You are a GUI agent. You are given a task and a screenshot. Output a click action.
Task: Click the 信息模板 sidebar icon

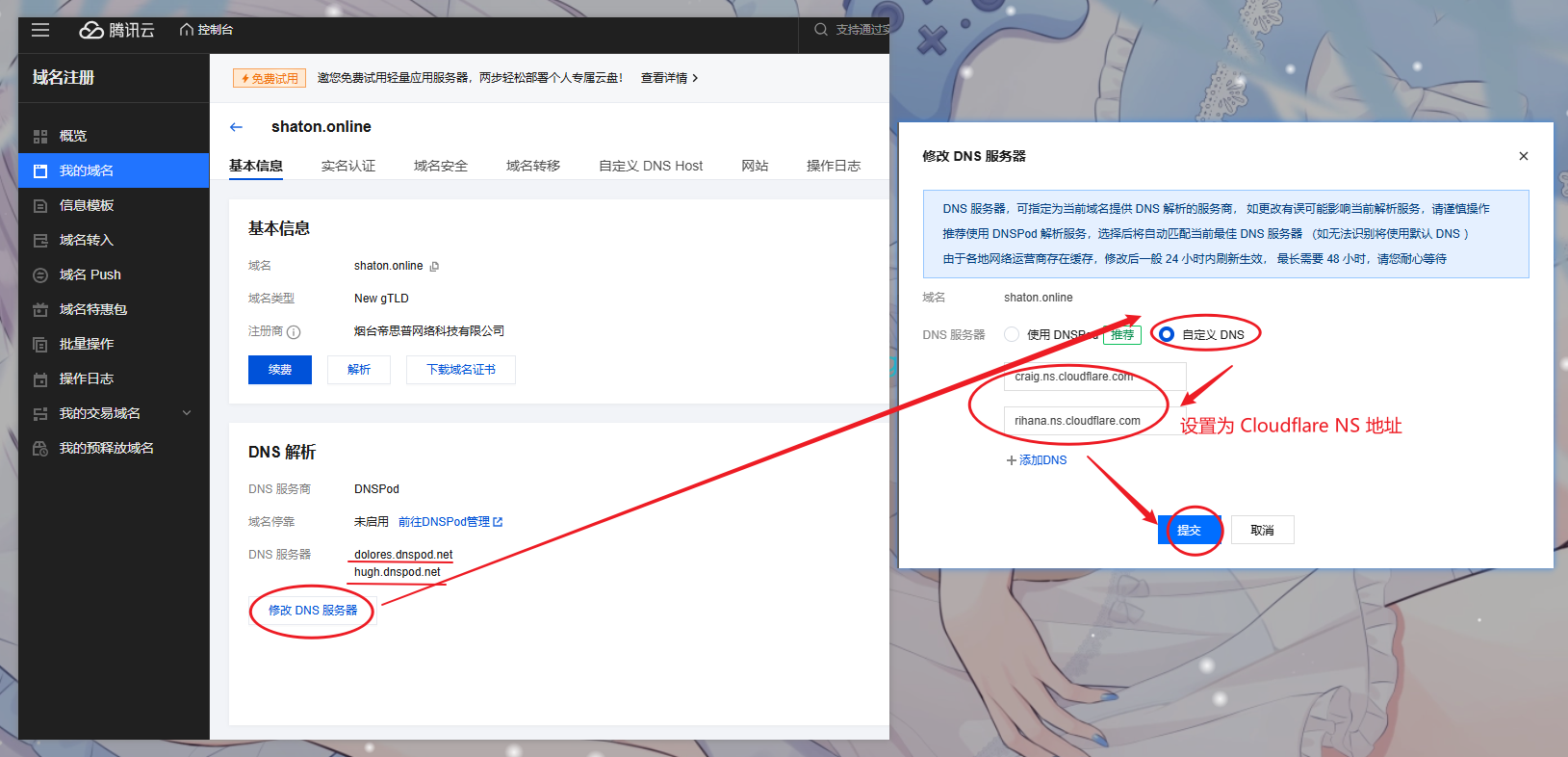coord(40,205)
